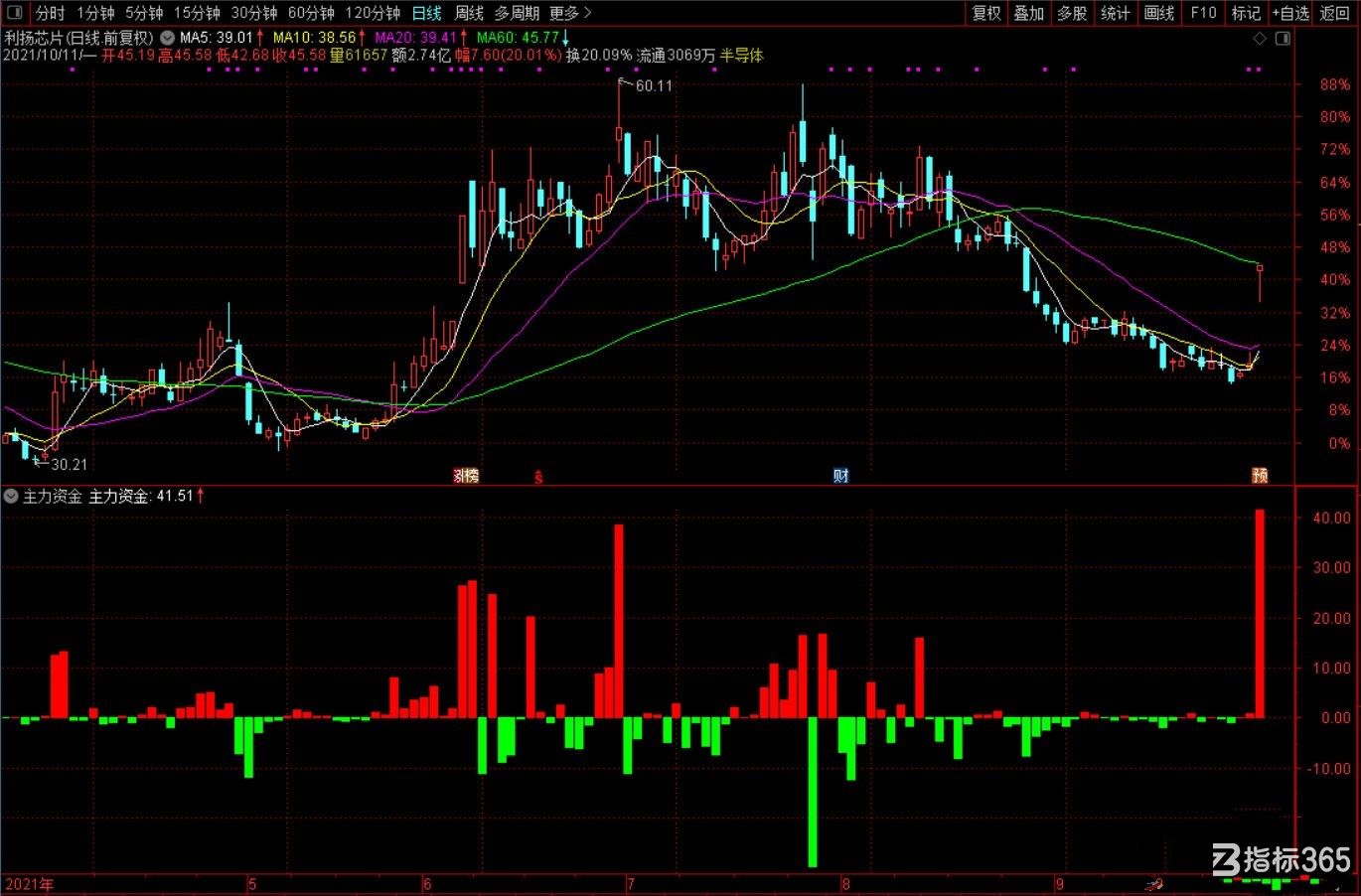Open the 财 financial report marker
This screenshot has width=1361, height=896.
click(x=840, y=476)
